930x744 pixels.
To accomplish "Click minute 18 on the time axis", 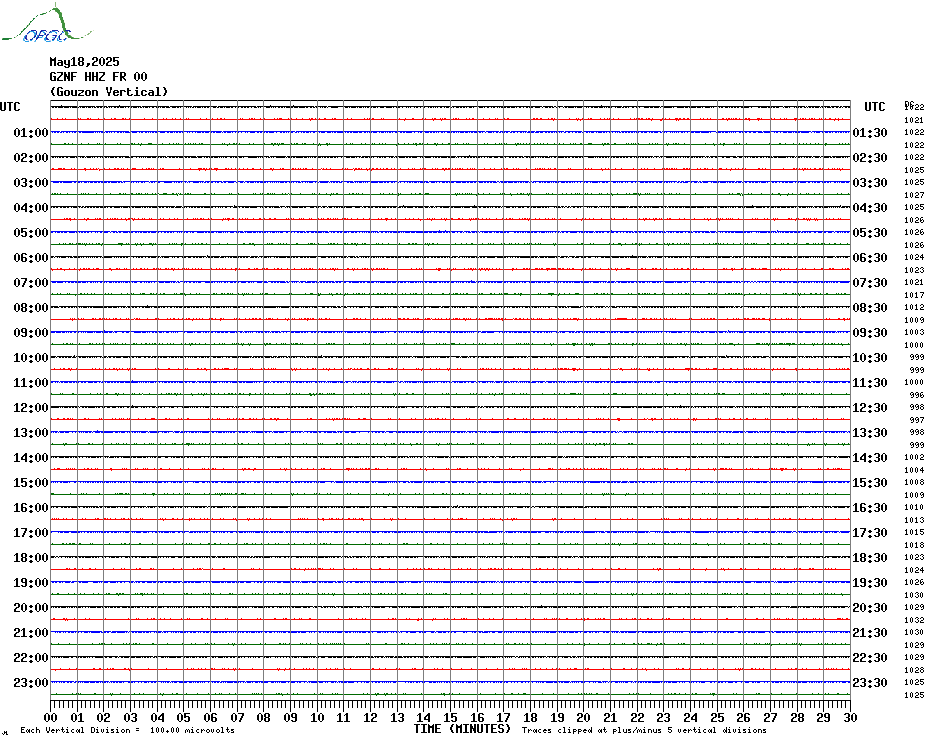I will tap(530, 717).
